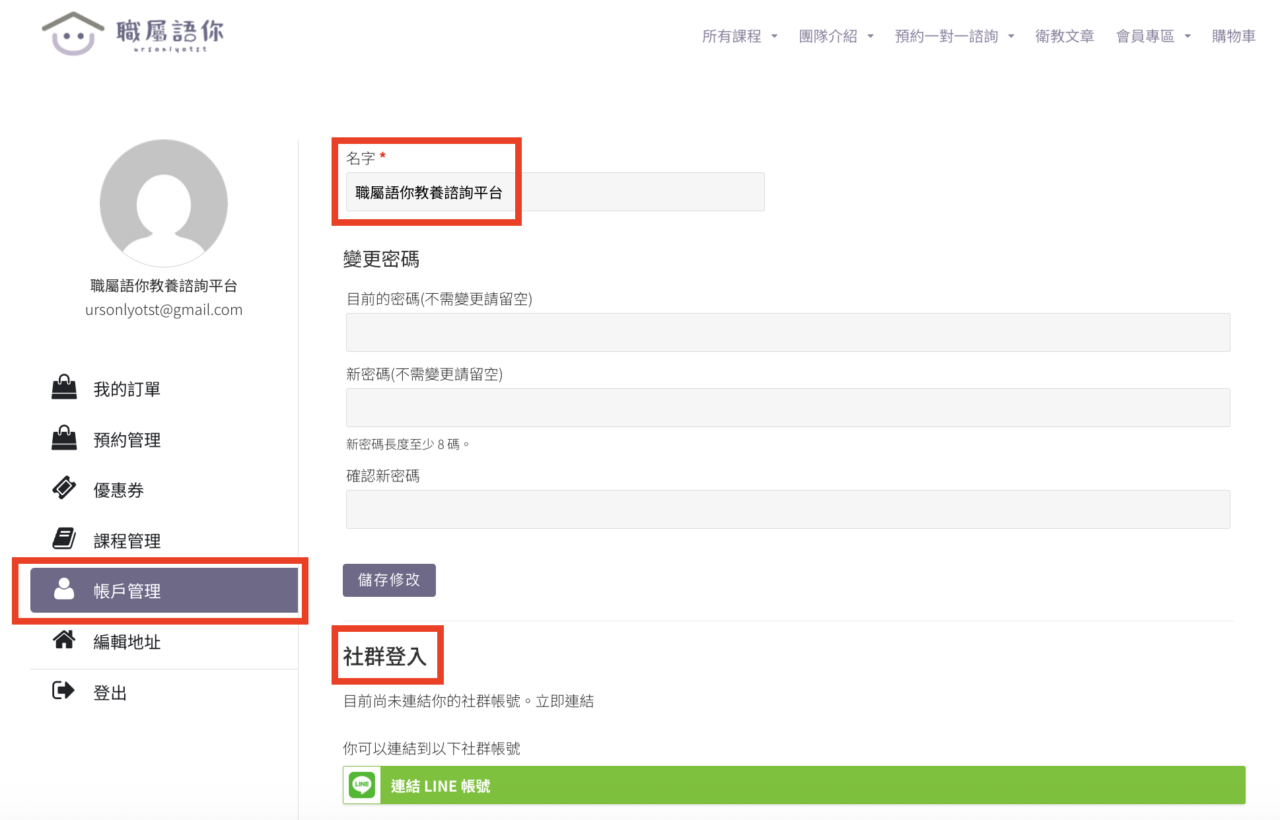This screenshot has height=820, width=1280.
Task: Focus the 目前的密碼 current password field
Action: point(787,332)
